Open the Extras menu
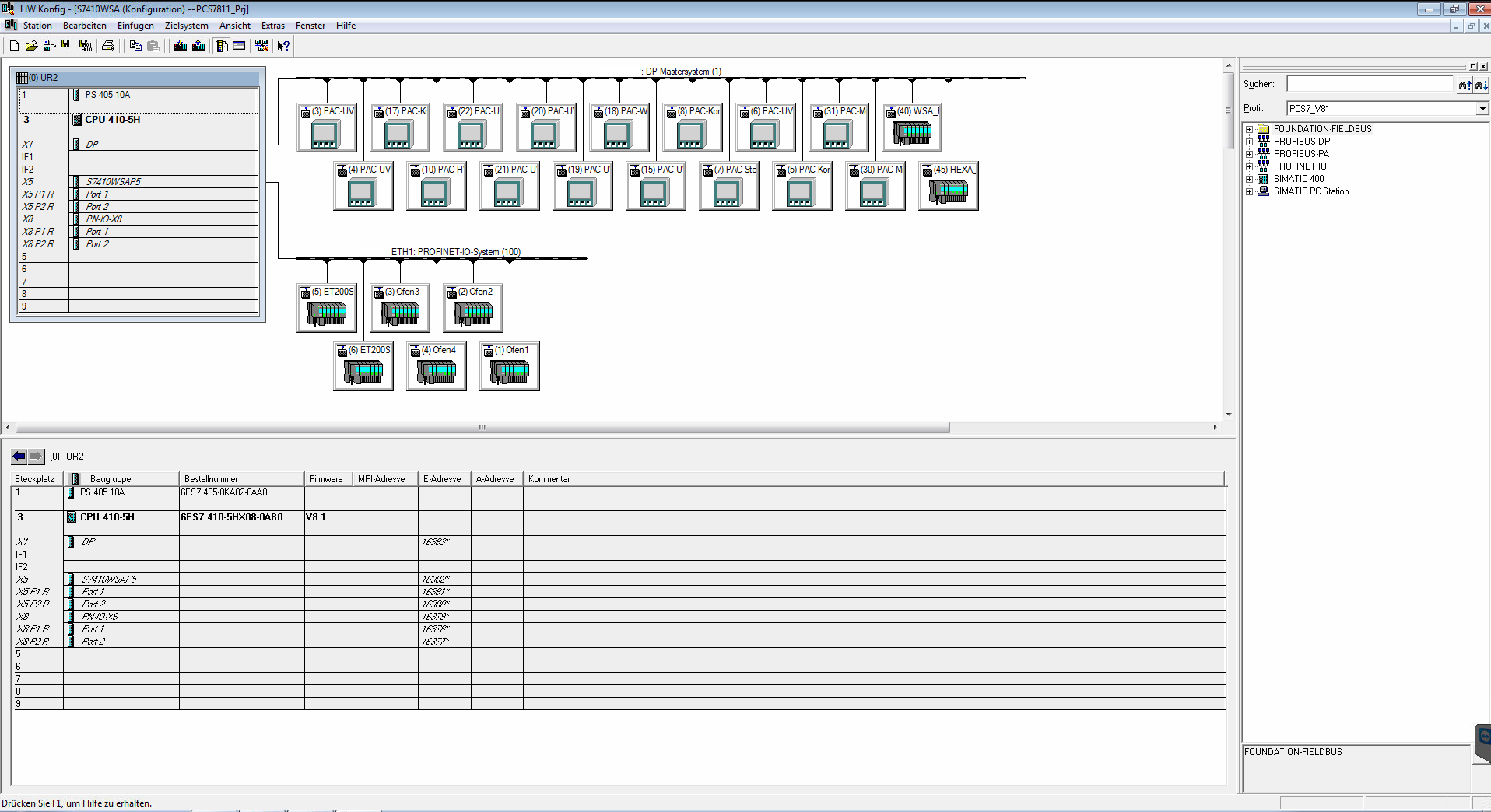 click(273, 26)
